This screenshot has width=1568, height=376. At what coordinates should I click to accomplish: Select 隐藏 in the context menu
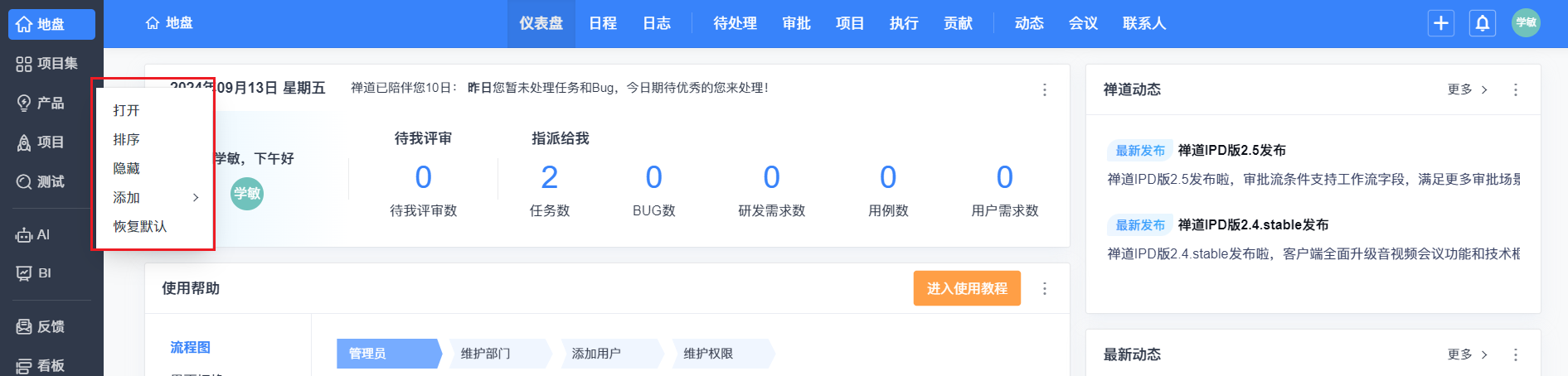(127, 169)
